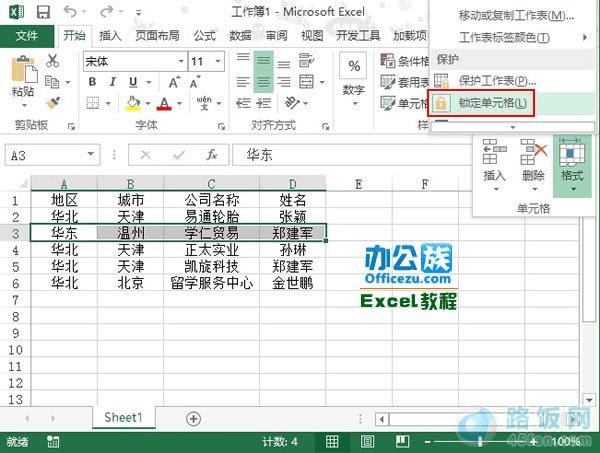Enable Wrap Text

tap(307, 60)
